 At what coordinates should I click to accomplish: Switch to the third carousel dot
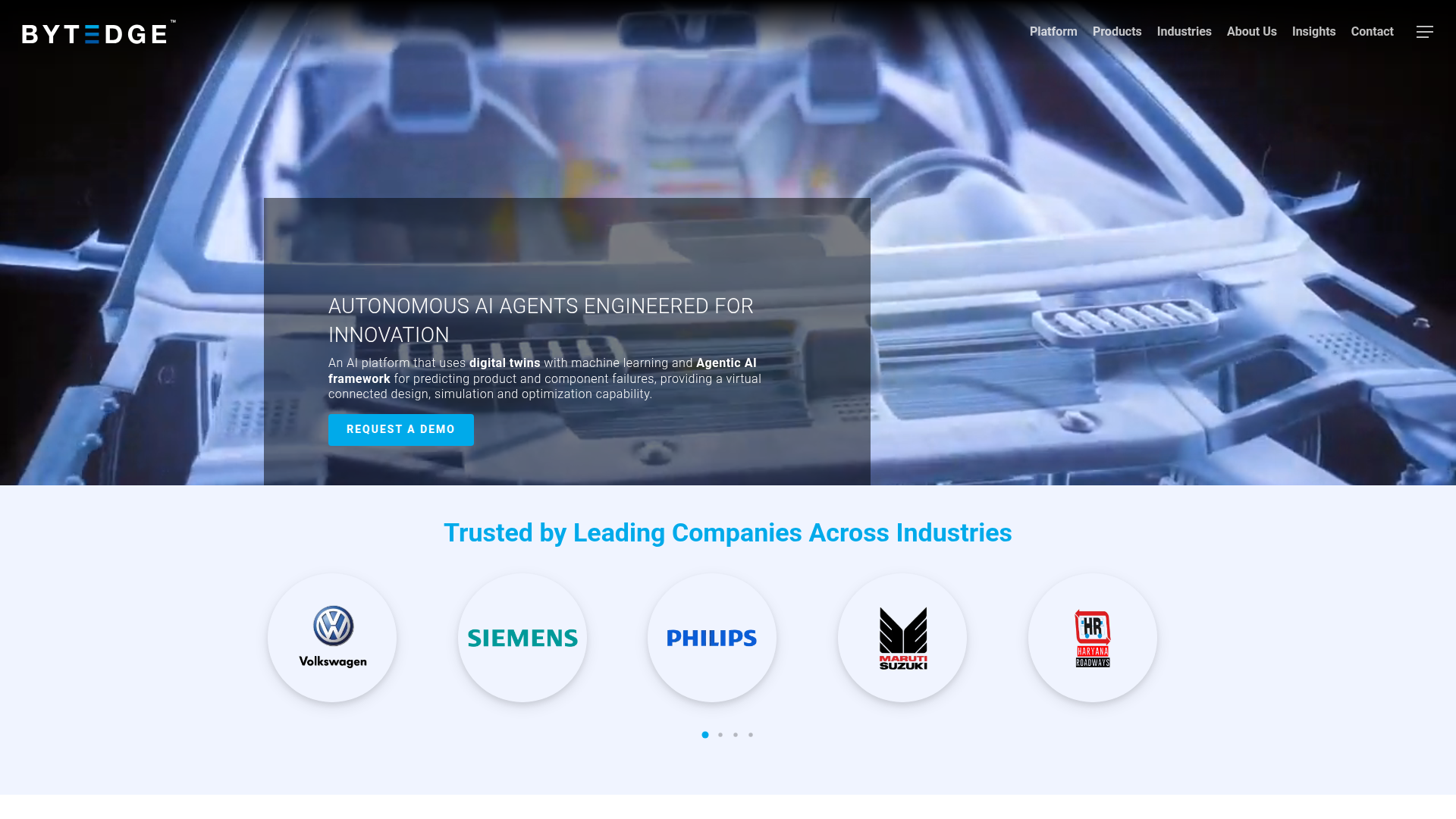(736, 735)
